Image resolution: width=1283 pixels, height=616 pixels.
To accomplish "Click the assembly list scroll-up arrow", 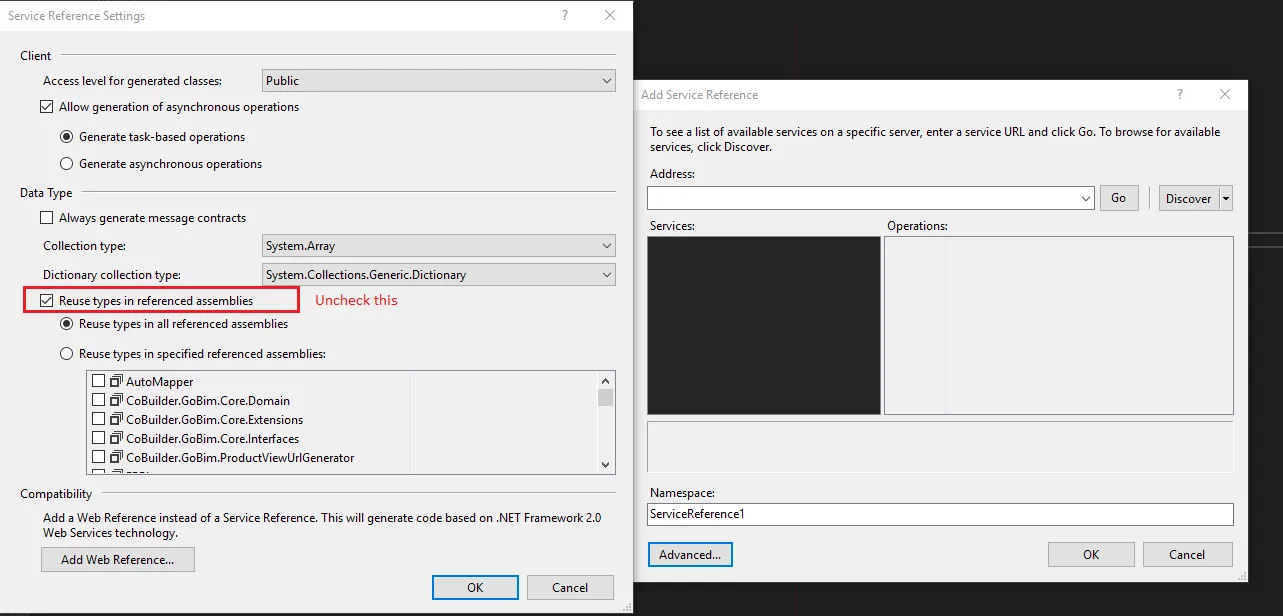I will point(605,381).
